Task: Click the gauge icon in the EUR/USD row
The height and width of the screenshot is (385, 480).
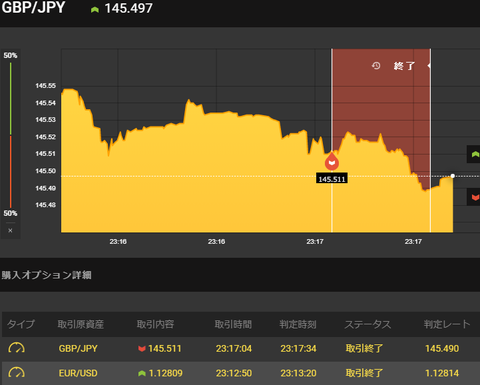Action: coord(16,373)
